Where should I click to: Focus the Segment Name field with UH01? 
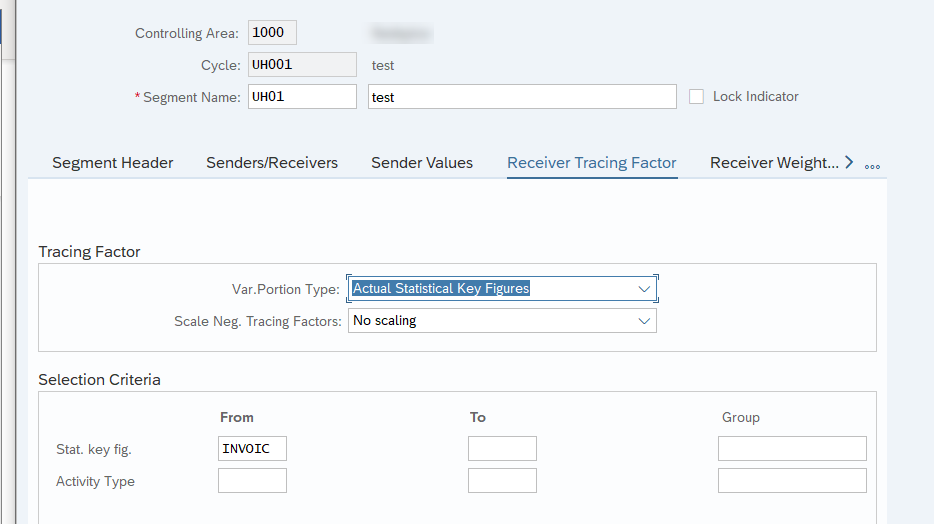pyautogui.click(x=302, y=97)
